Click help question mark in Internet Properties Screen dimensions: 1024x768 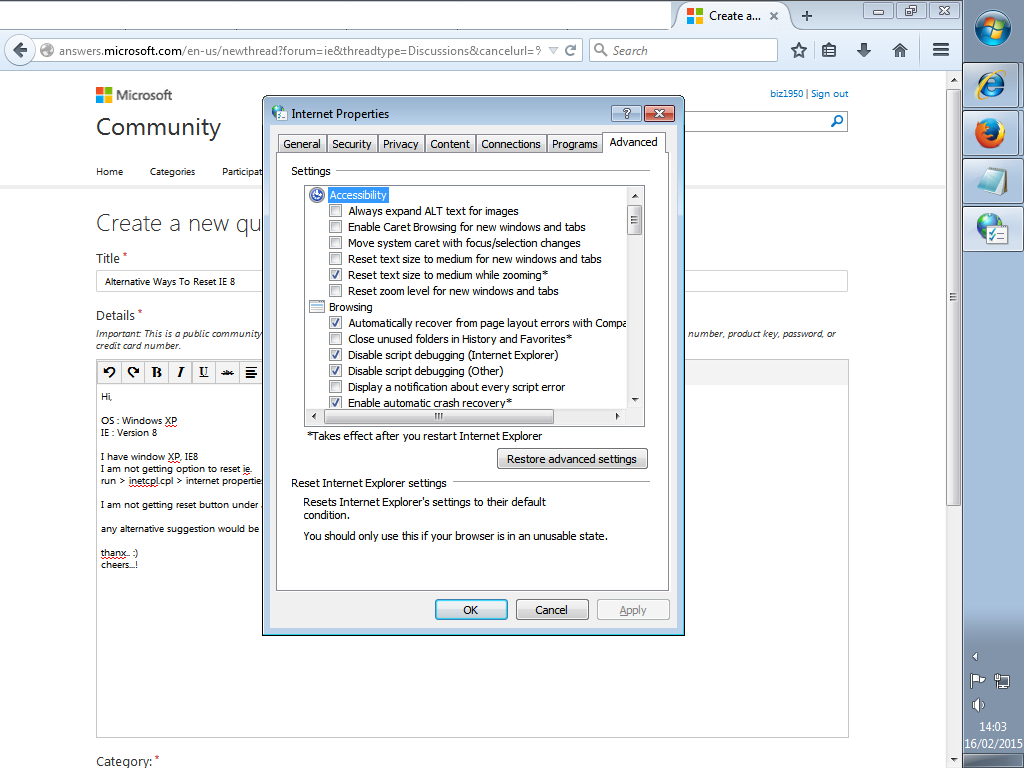(x=626, y=114)
